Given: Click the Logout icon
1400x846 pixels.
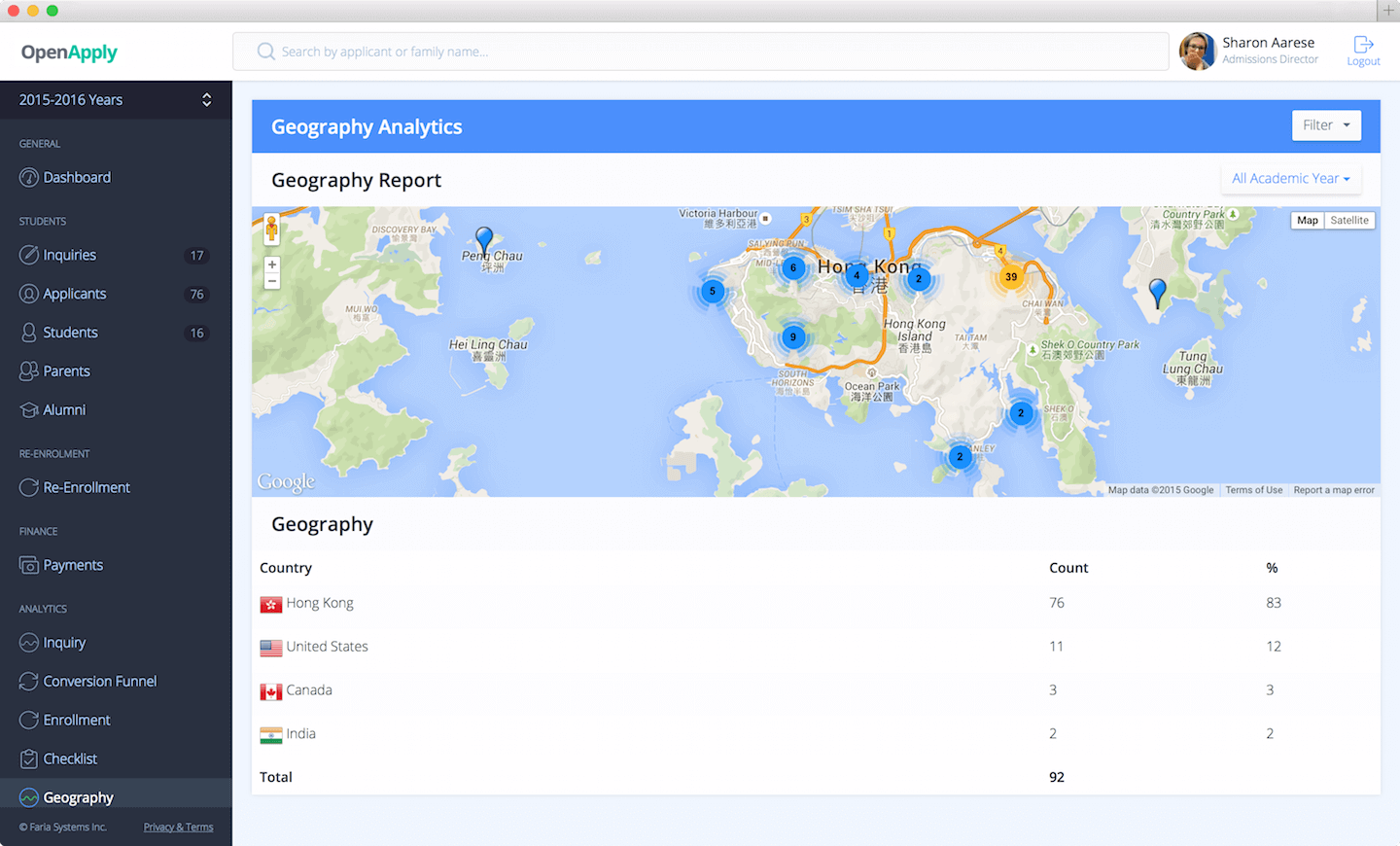Looking at the screenshot, I should pyautogui.click(x=1363, y=45).
